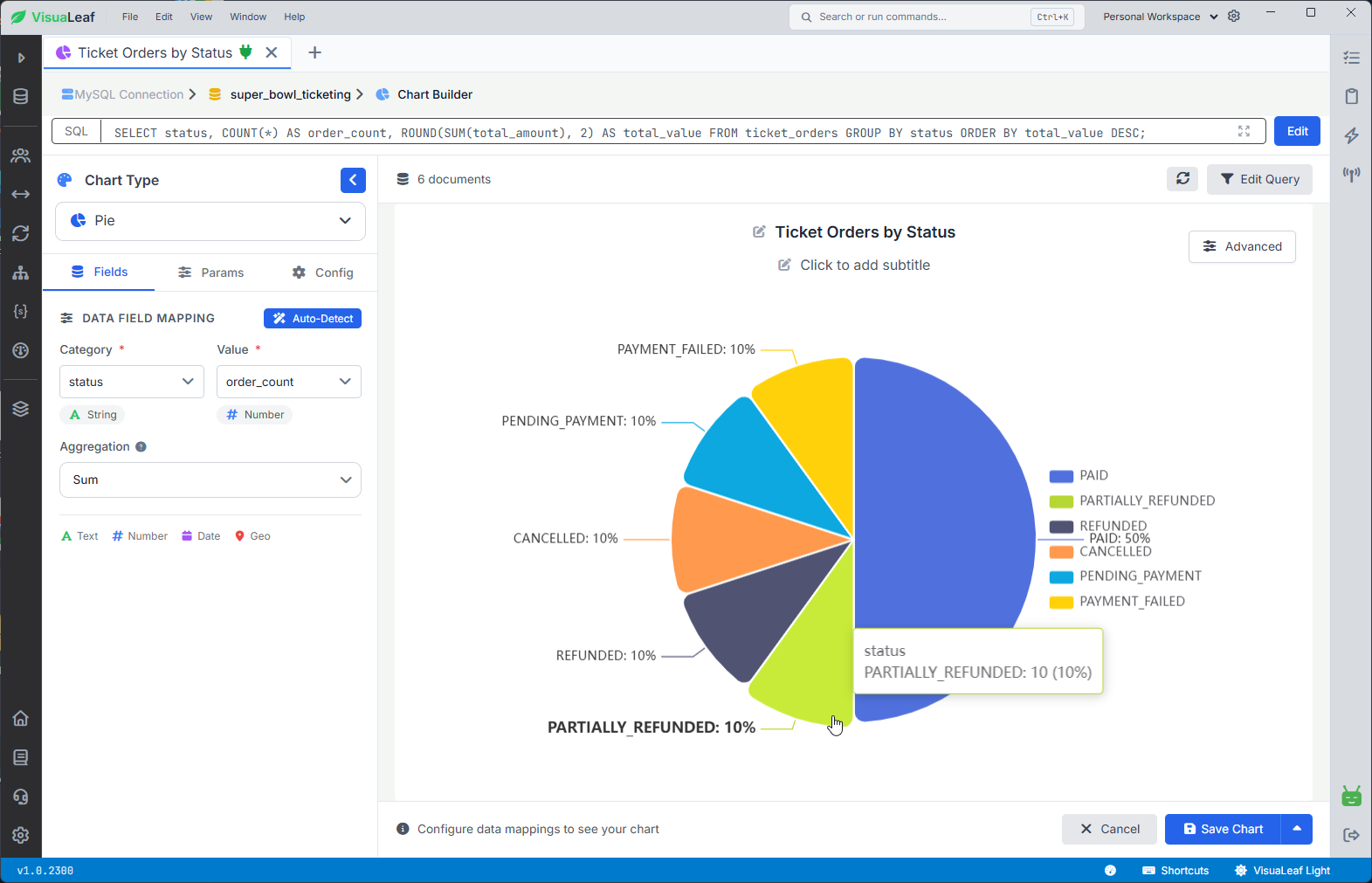Add a new tab with plus icon

tap(315, 52)
